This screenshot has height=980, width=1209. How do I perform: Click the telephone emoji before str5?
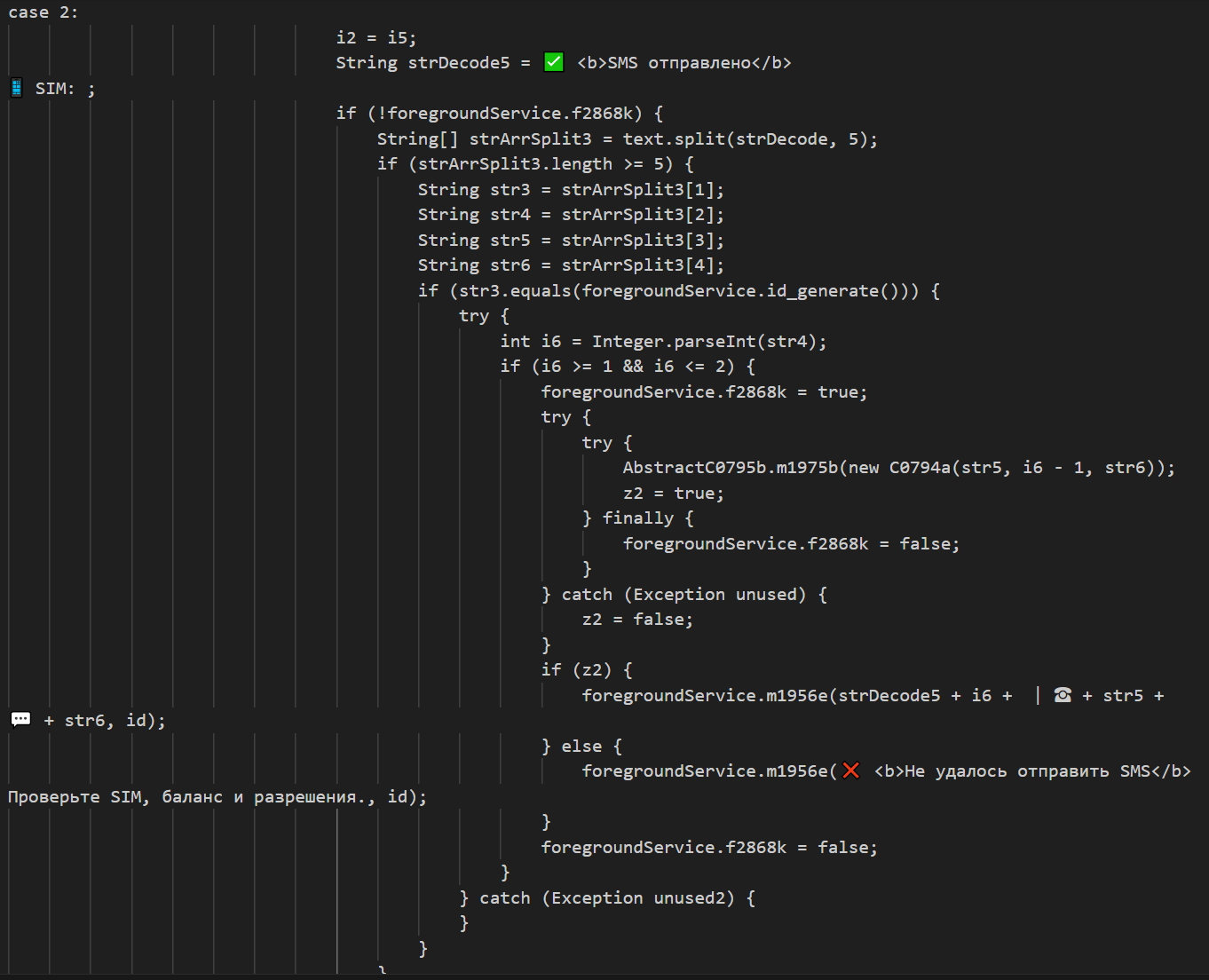point(1062,695)
